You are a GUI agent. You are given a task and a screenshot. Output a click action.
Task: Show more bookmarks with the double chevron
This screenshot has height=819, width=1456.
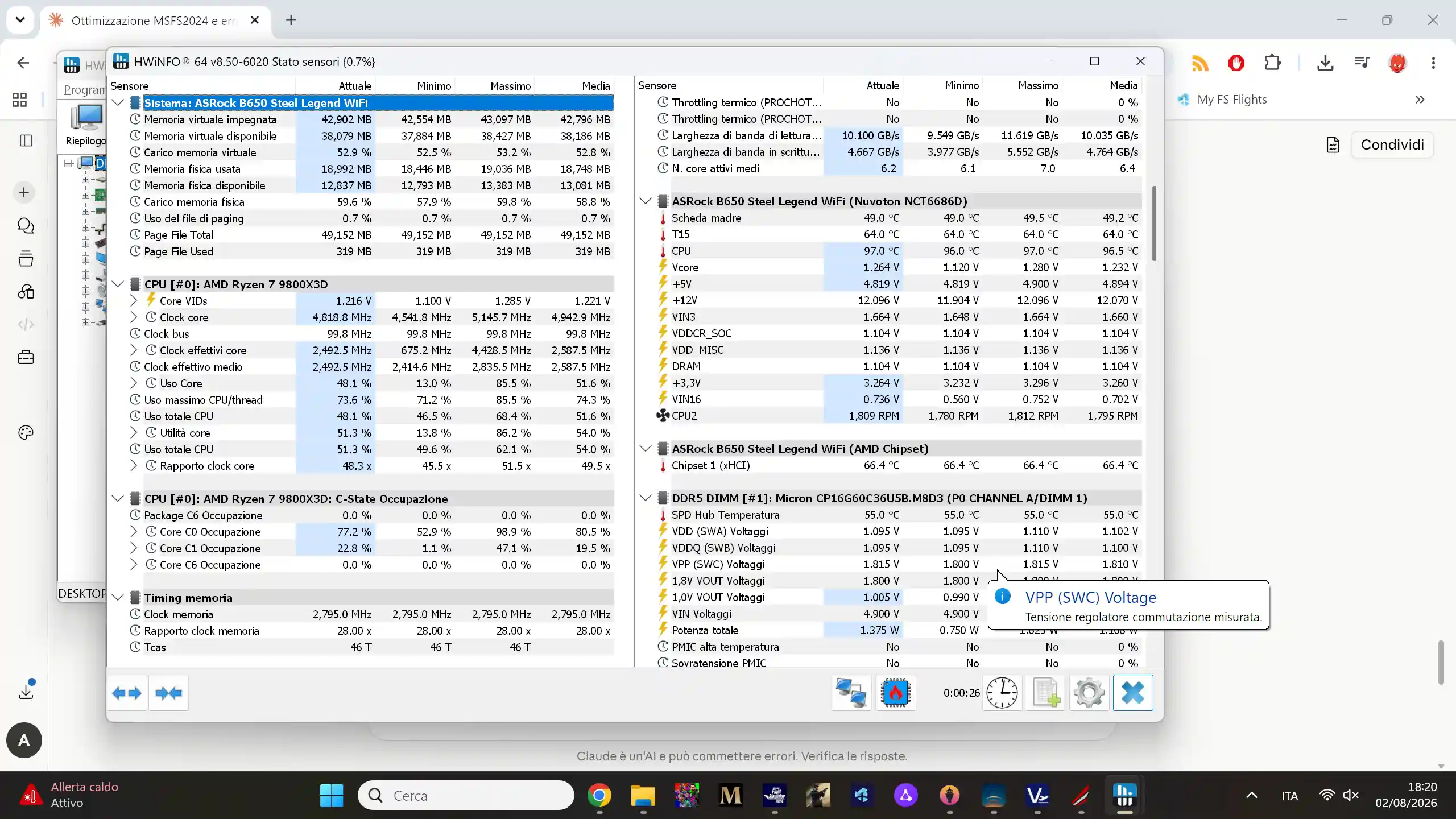click(1420, 100)
